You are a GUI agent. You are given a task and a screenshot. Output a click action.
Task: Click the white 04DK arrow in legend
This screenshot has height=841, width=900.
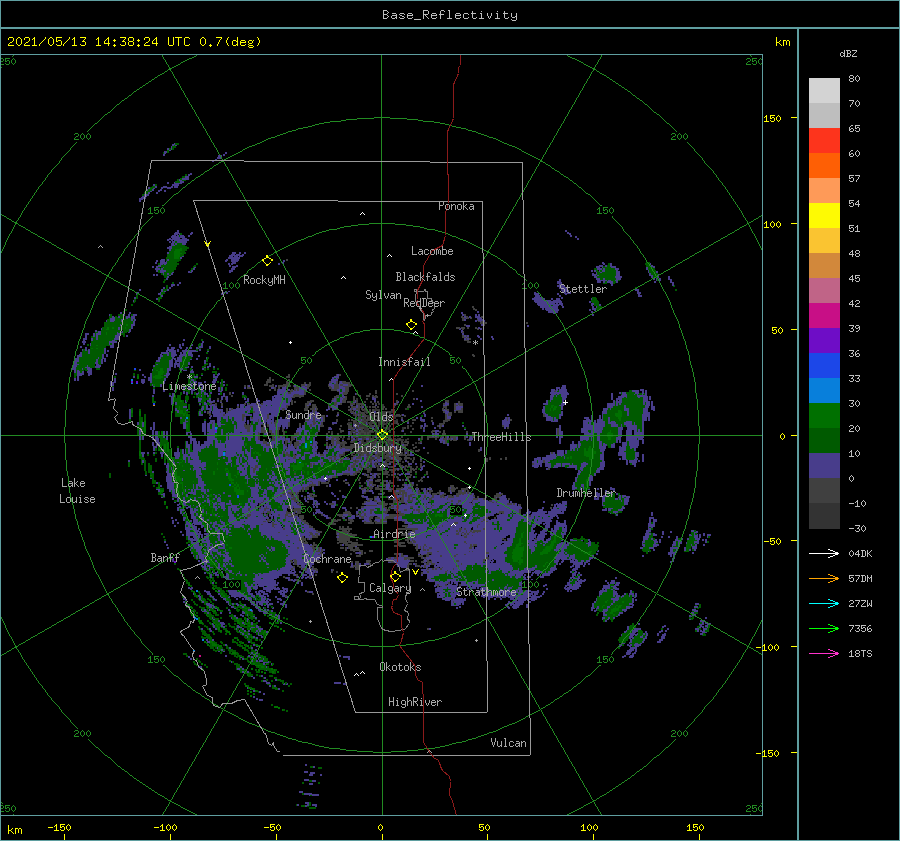[824, 553]
